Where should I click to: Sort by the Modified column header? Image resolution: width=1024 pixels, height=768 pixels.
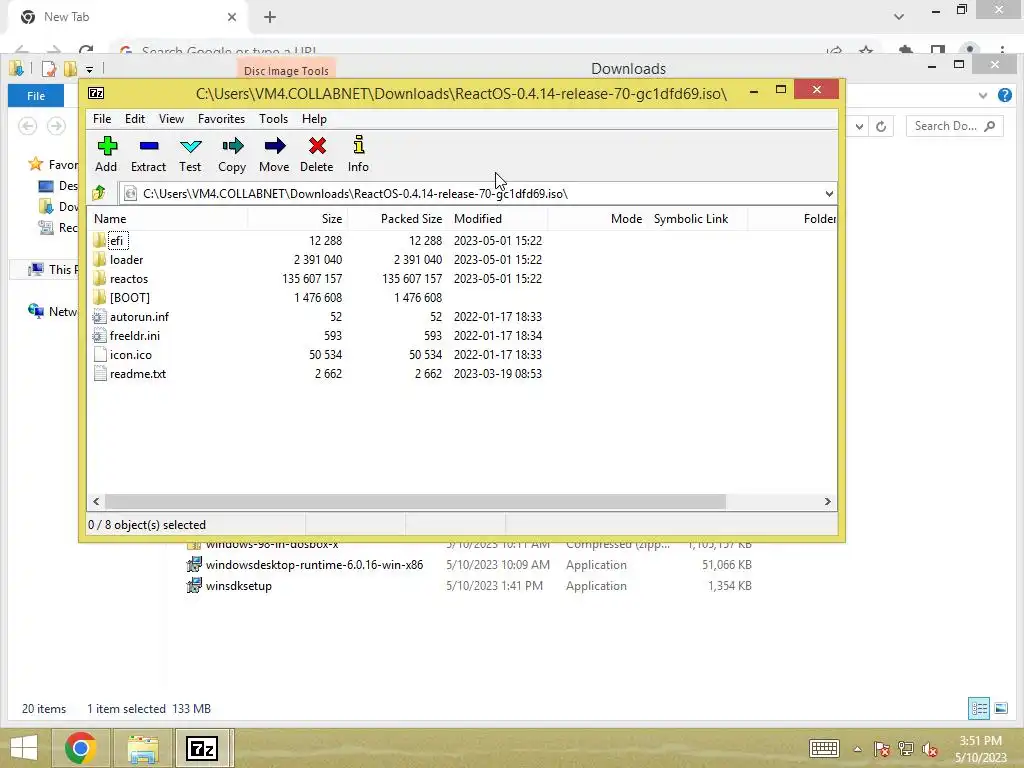[x=498, y=219]
